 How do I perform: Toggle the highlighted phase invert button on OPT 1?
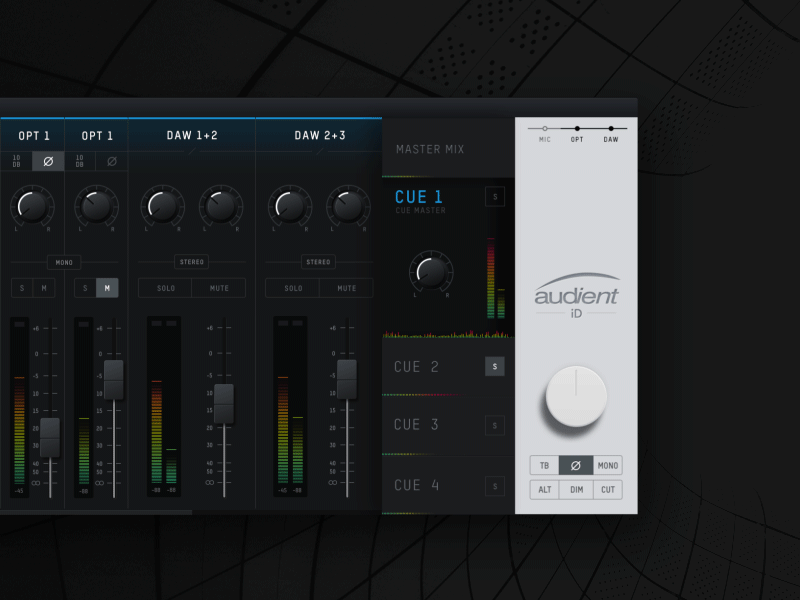[48, 161]
